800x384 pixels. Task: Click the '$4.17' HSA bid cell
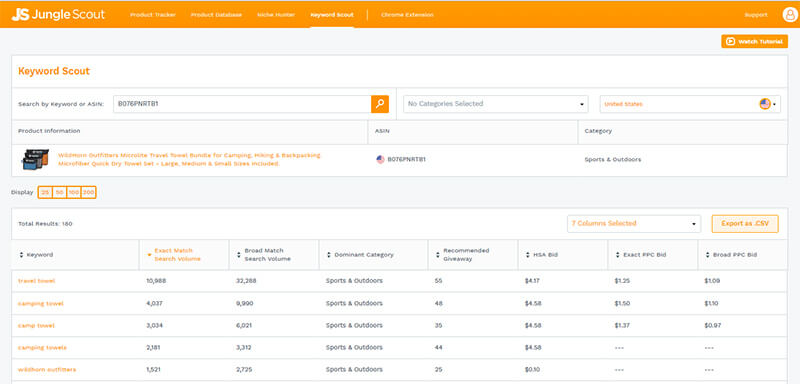533,281
